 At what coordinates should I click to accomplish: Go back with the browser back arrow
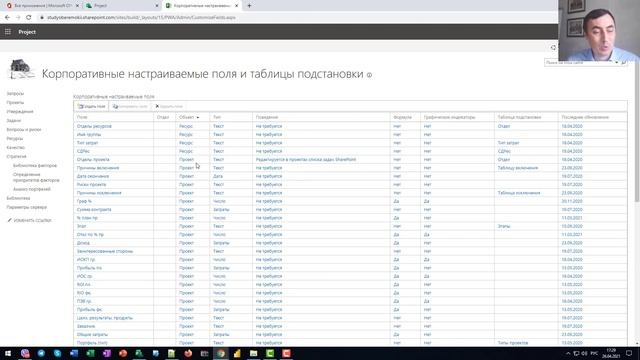tap(7, 18)
